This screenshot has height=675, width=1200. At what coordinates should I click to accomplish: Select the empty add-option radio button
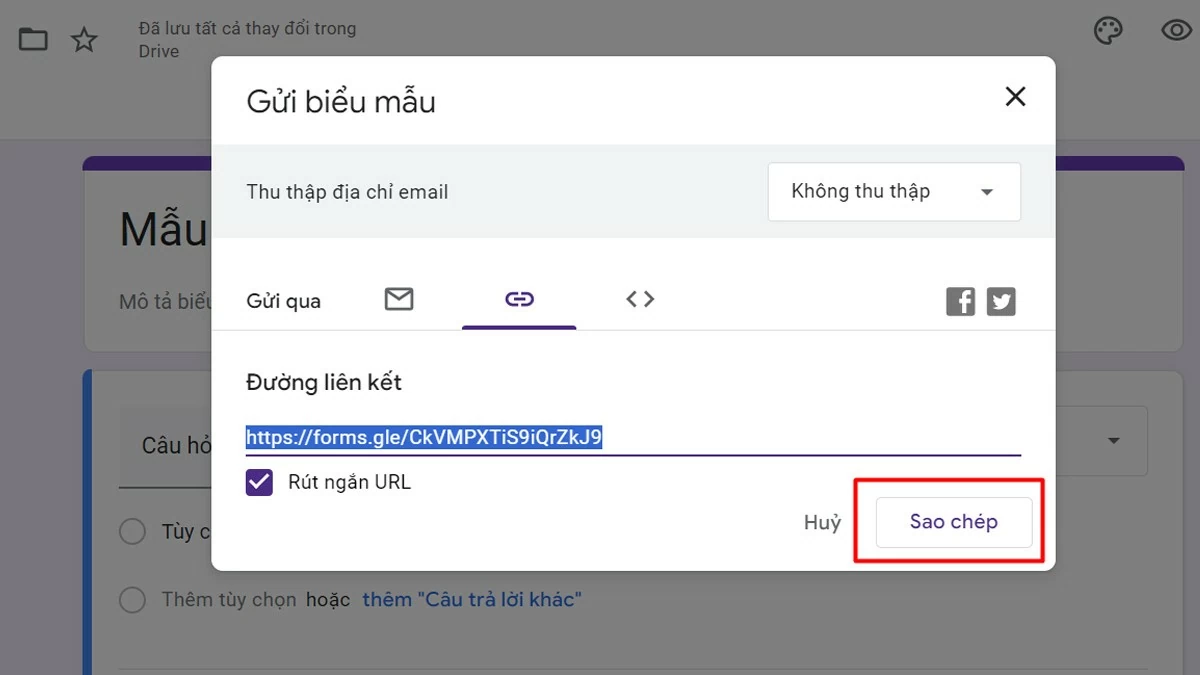click(132, 599)
